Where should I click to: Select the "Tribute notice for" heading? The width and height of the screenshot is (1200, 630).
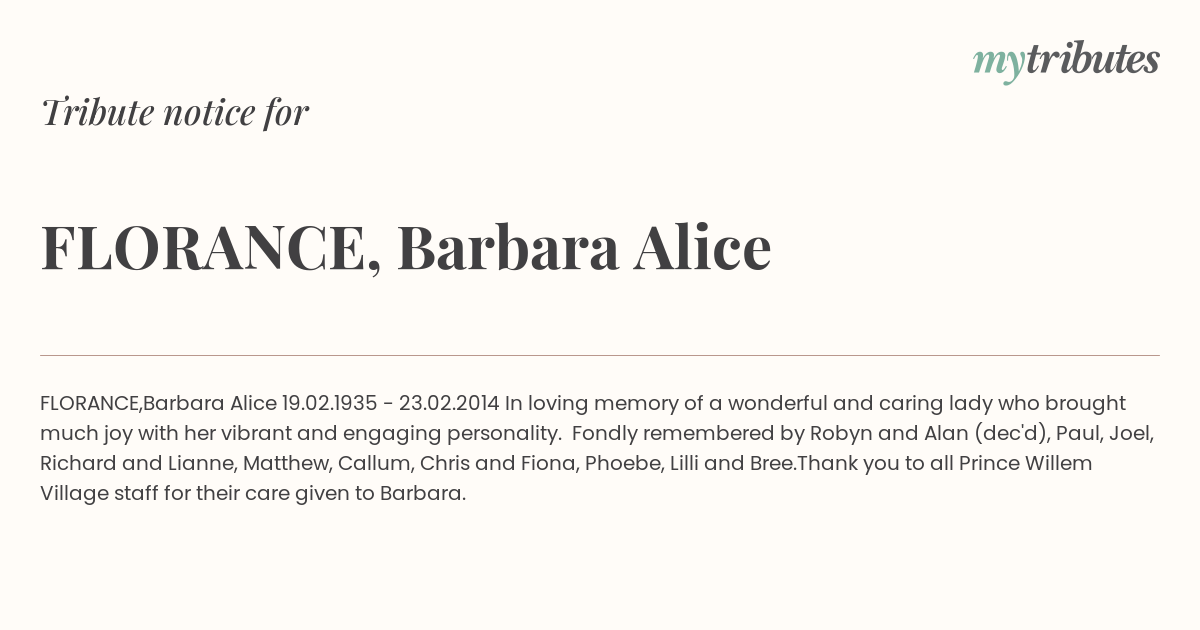pyautogui.click(x=174, y=112)
